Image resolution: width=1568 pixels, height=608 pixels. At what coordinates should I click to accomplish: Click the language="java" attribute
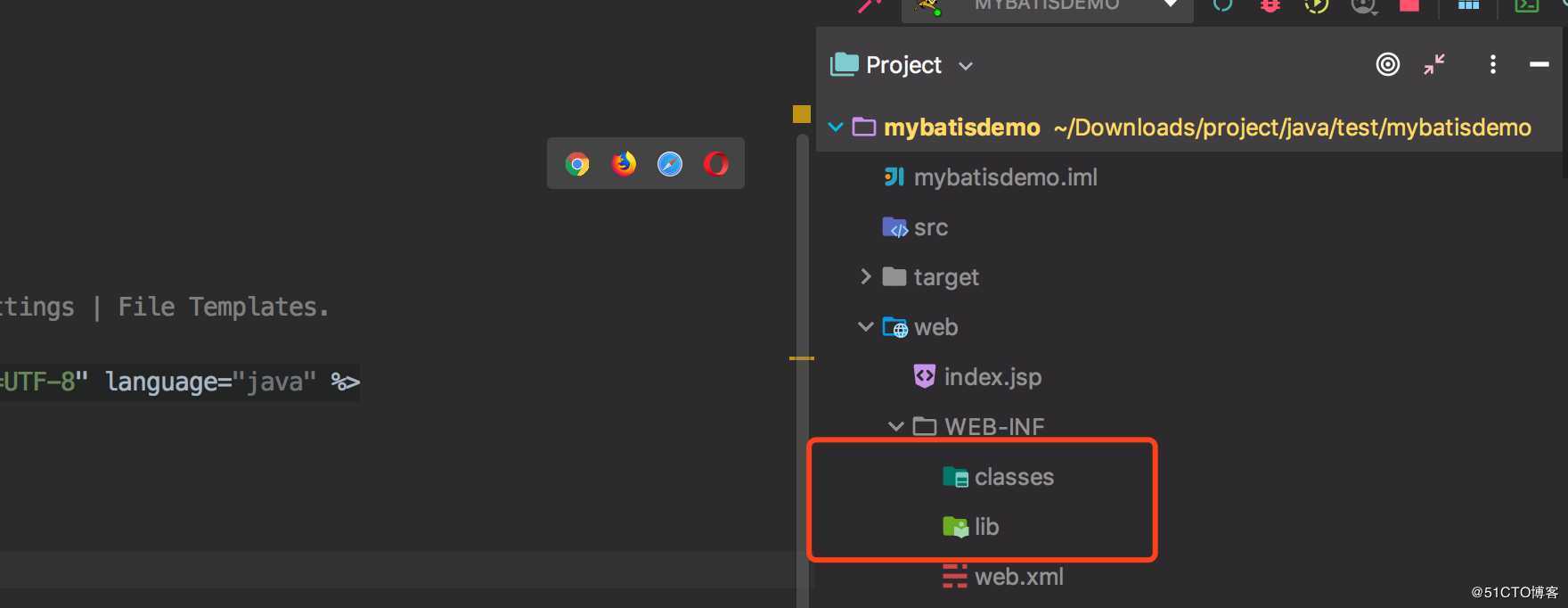pos(210,382)
